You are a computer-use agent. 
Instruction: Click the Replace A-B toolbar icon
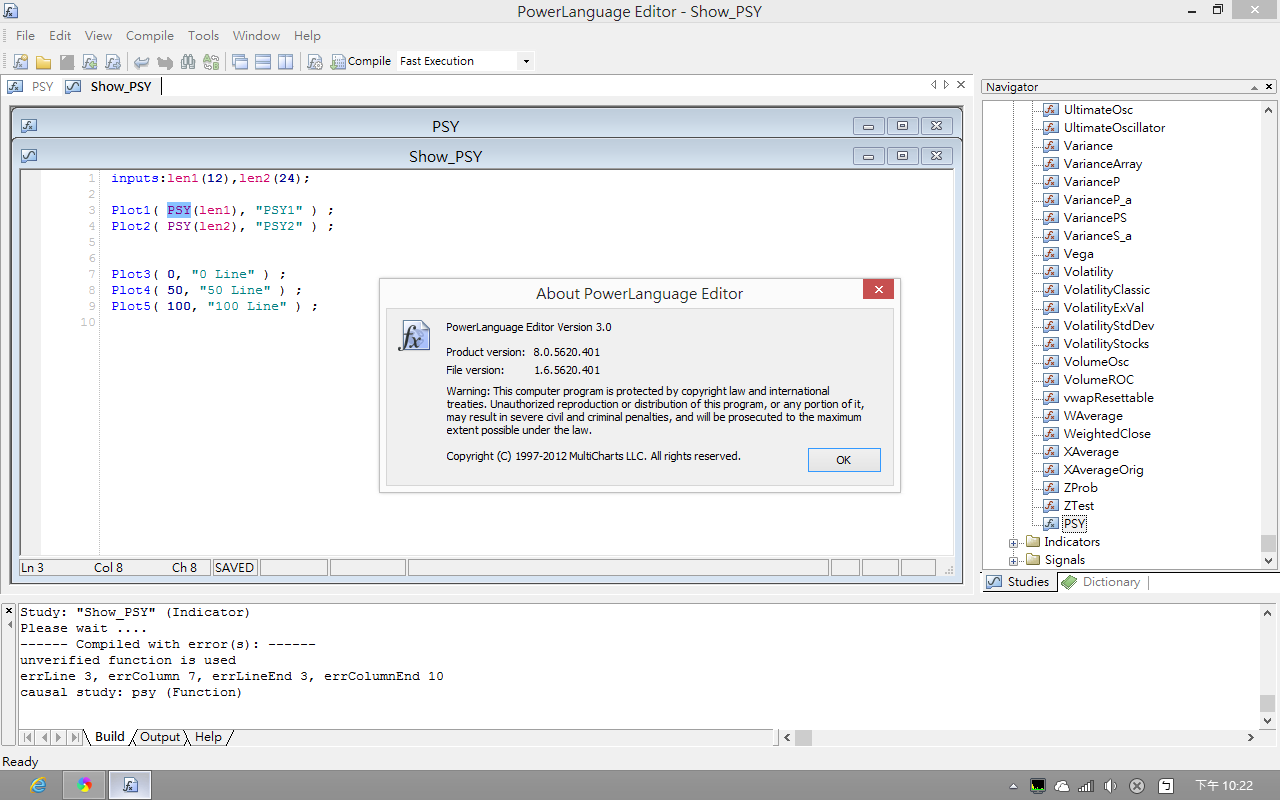[x=210, y=61]
